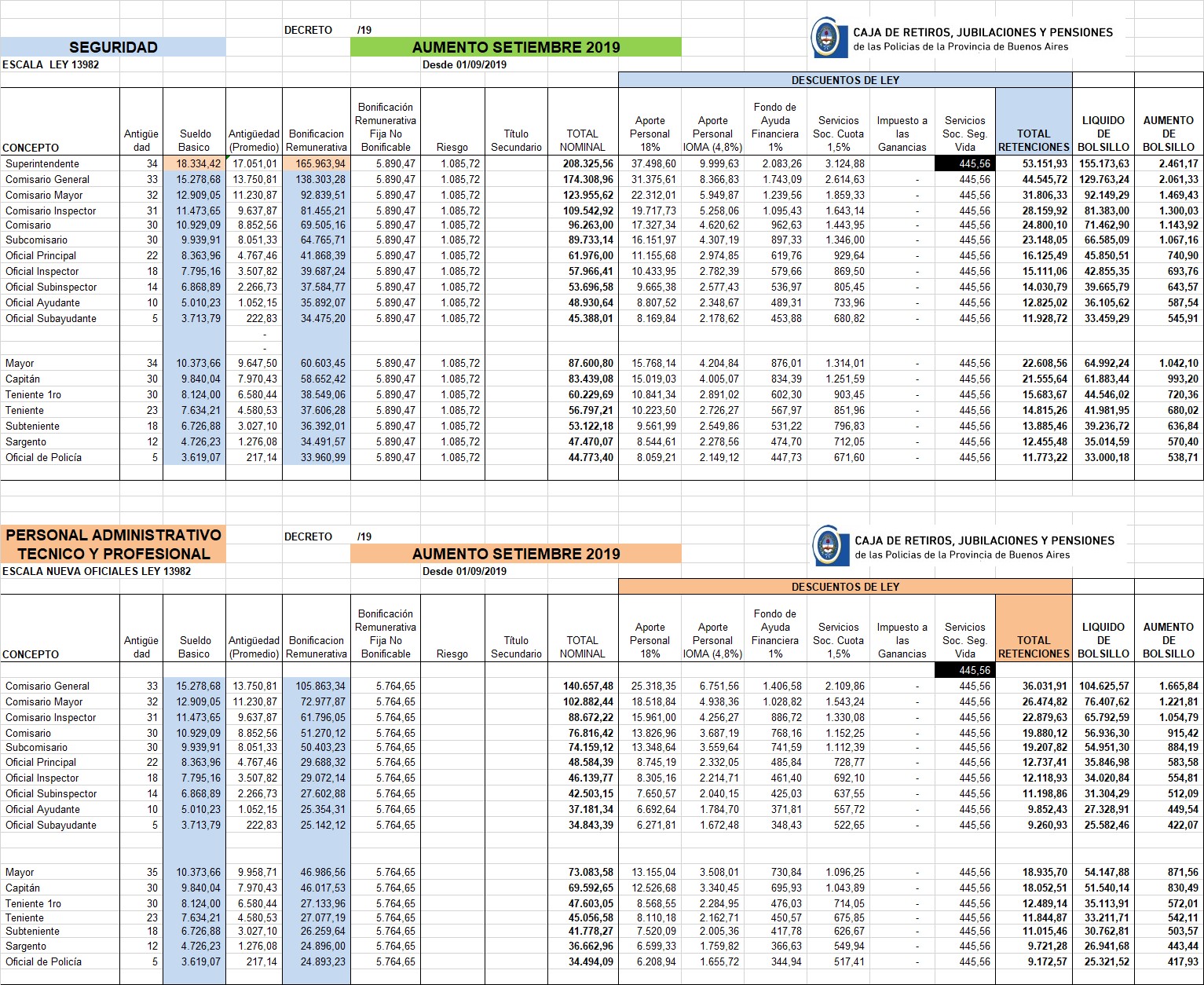Select the Desde 01/09/2019 cell in the upper table
The image size is (1204, 985).
[464, 64]
